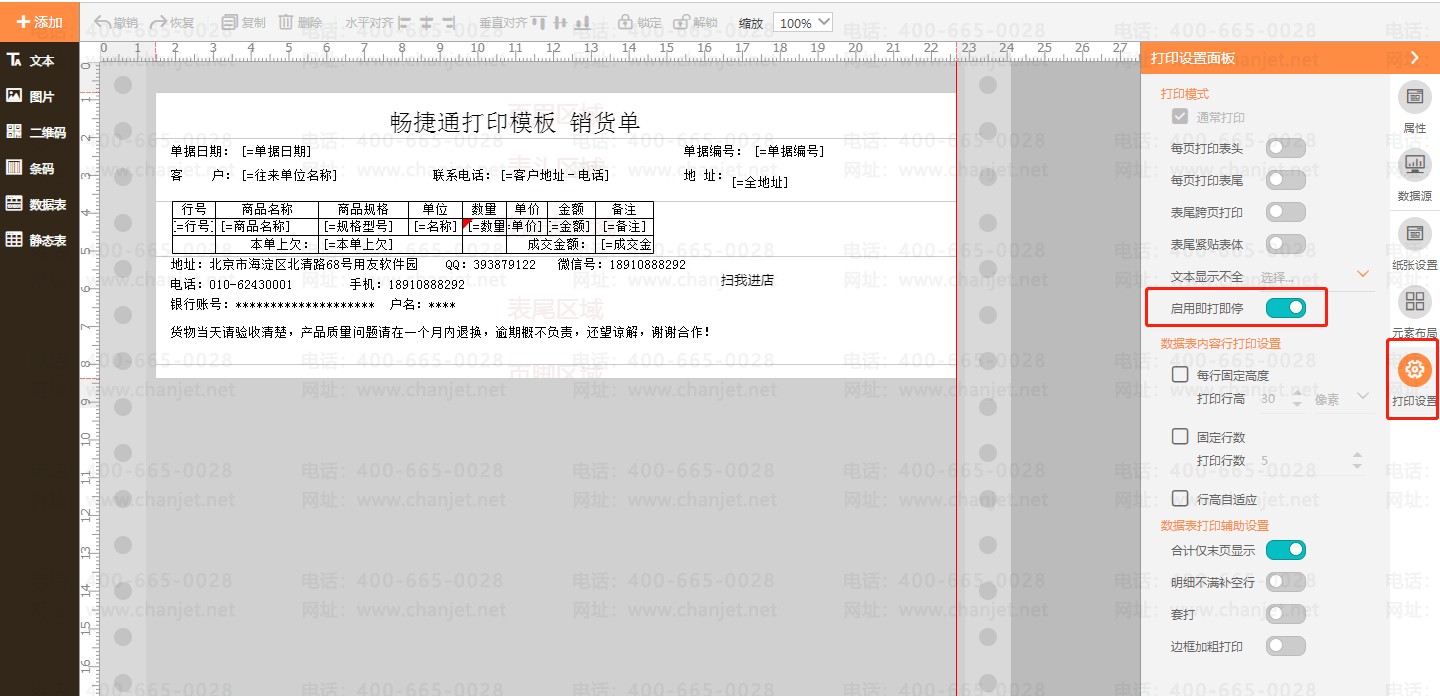This screenshot has height=696, width=1440.
Task: Align elements horizontally to the right
Action: tap(448, 22)
